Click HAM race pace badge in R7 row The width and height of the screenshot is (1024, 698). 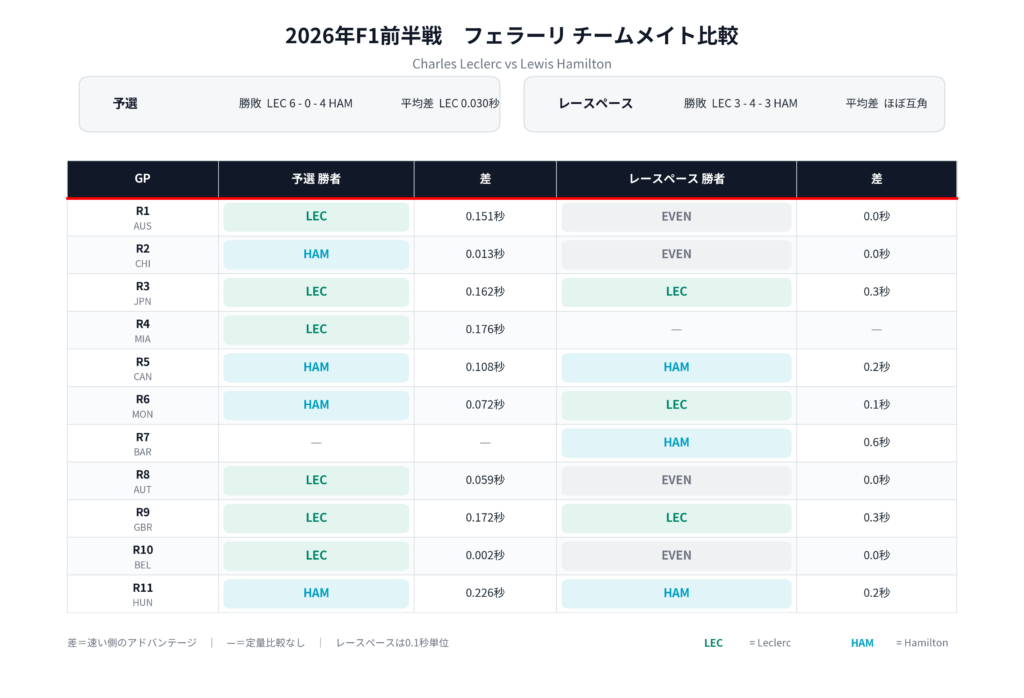tap(677, 443)
